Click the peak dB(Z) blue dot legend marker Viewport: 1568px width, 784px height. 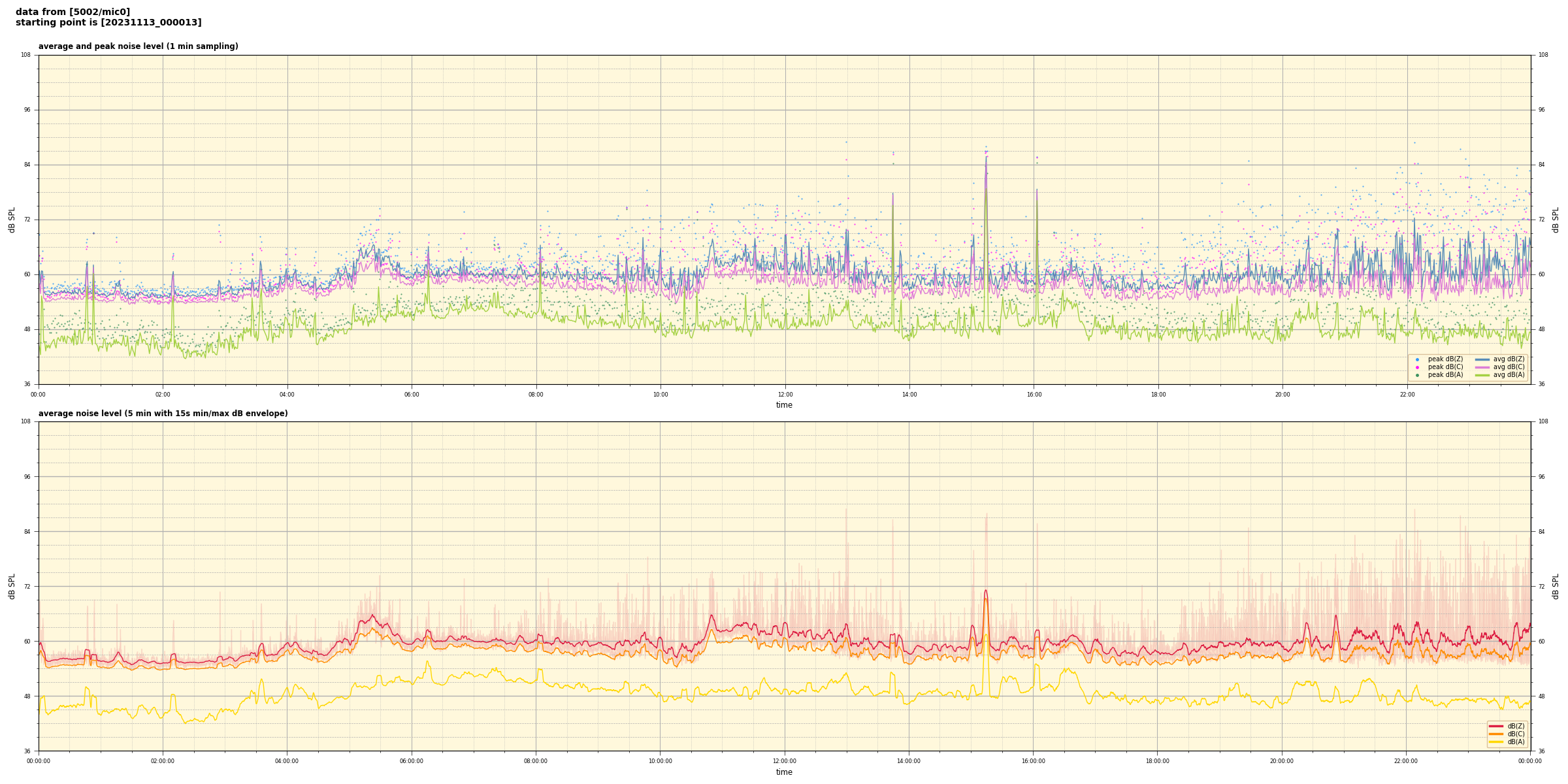[x=1417, y=359]
